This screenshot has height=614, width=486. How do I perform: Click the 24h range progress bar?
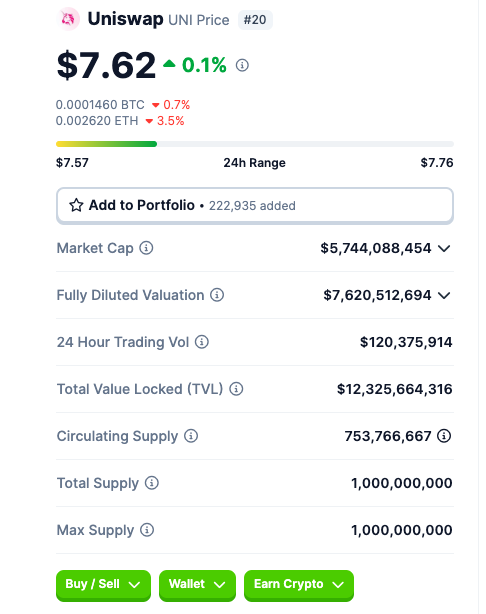point(255,144)
